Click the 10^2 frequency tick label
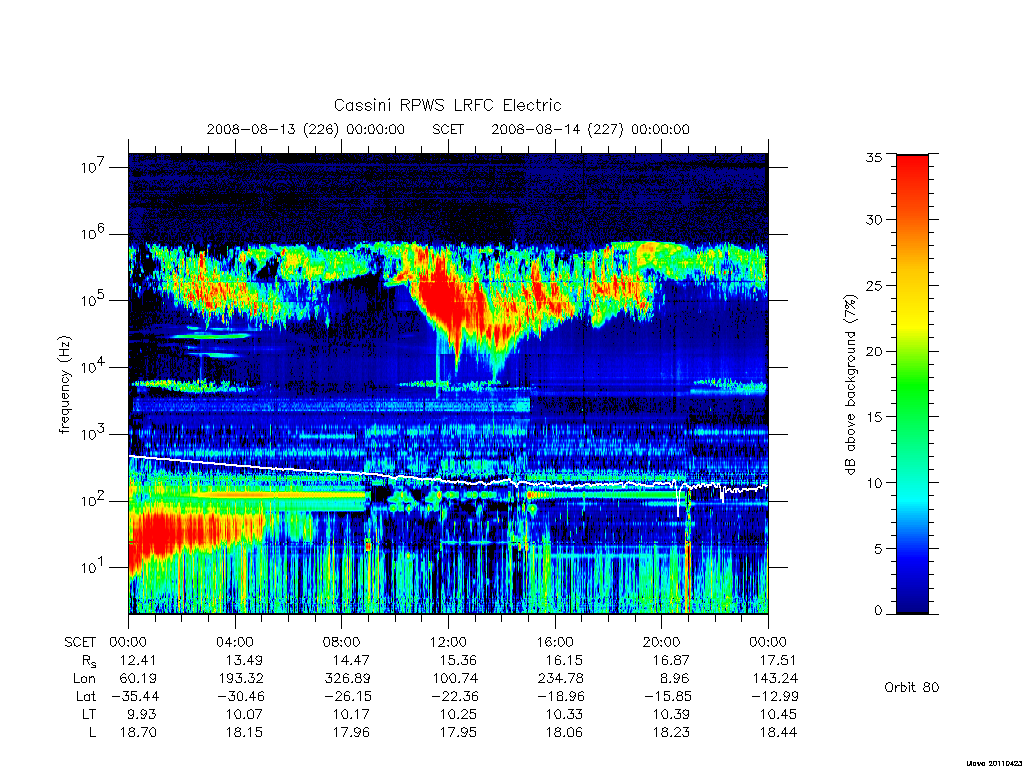The image size is (1024, 768). (93, 500)
